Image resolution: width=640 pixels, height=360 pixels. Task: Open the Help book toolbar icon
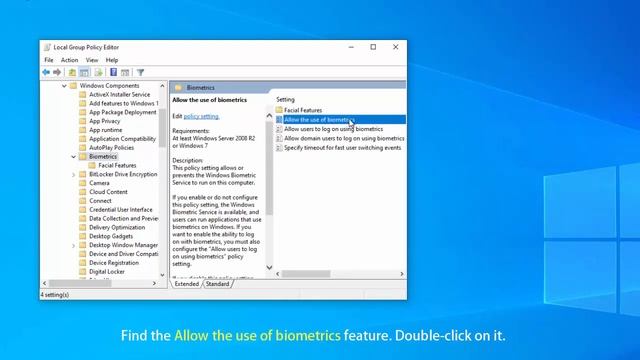pos(113,72)
